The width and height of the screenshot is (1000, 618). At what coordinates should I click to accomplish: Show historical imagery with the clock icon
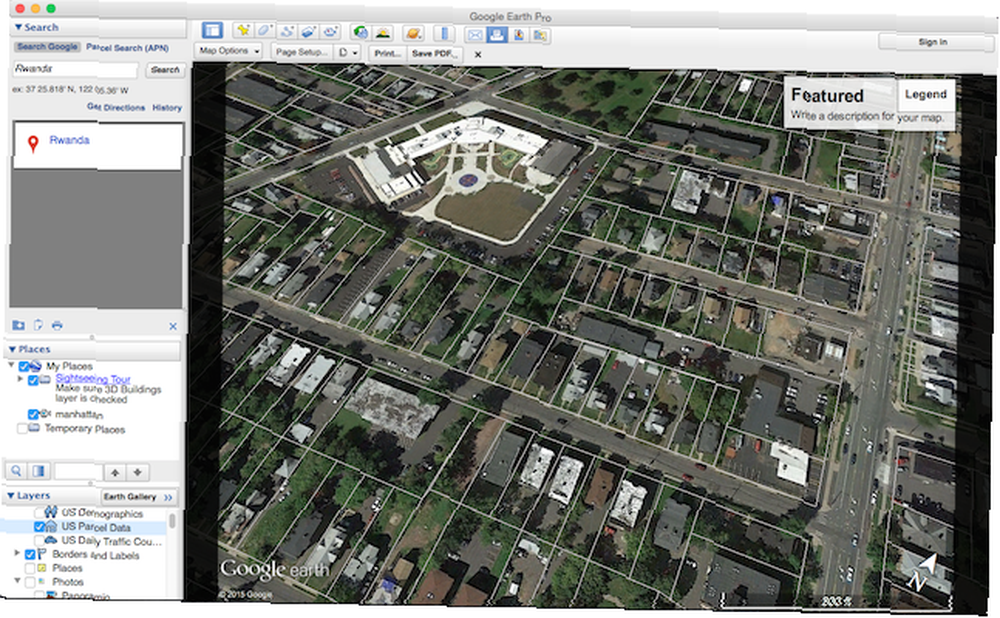pyautogui.click(x=360, y=32)
